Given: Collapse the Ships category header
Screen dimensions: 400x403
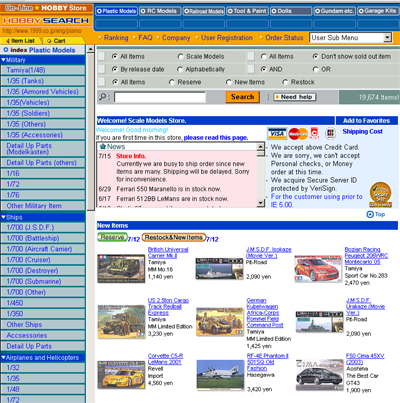Looking at the screenshot, I should 43,217.
